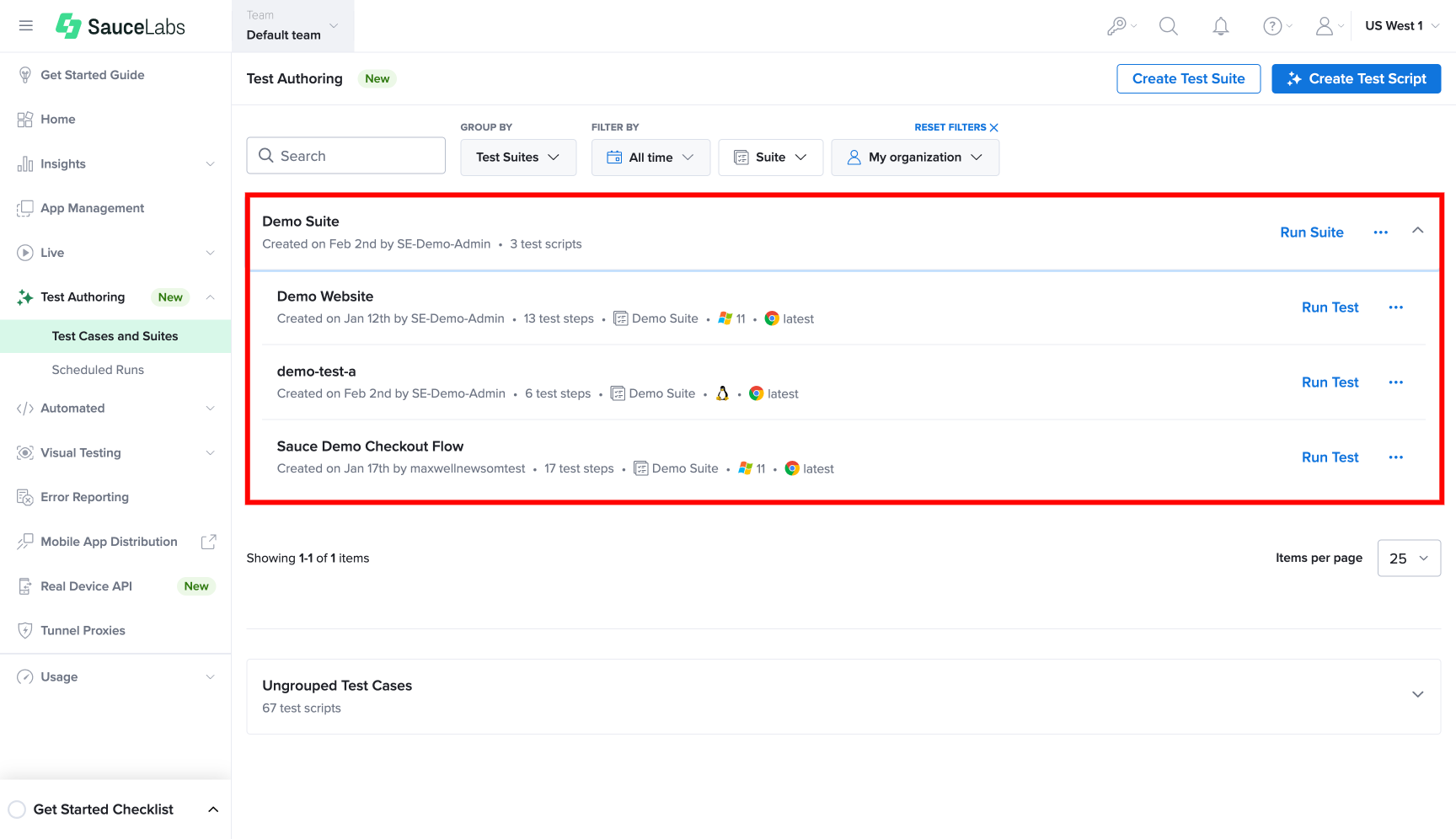Open the demo-test-a test
Viewport: 1456px width, 839px height.
(x=317, y=371)
